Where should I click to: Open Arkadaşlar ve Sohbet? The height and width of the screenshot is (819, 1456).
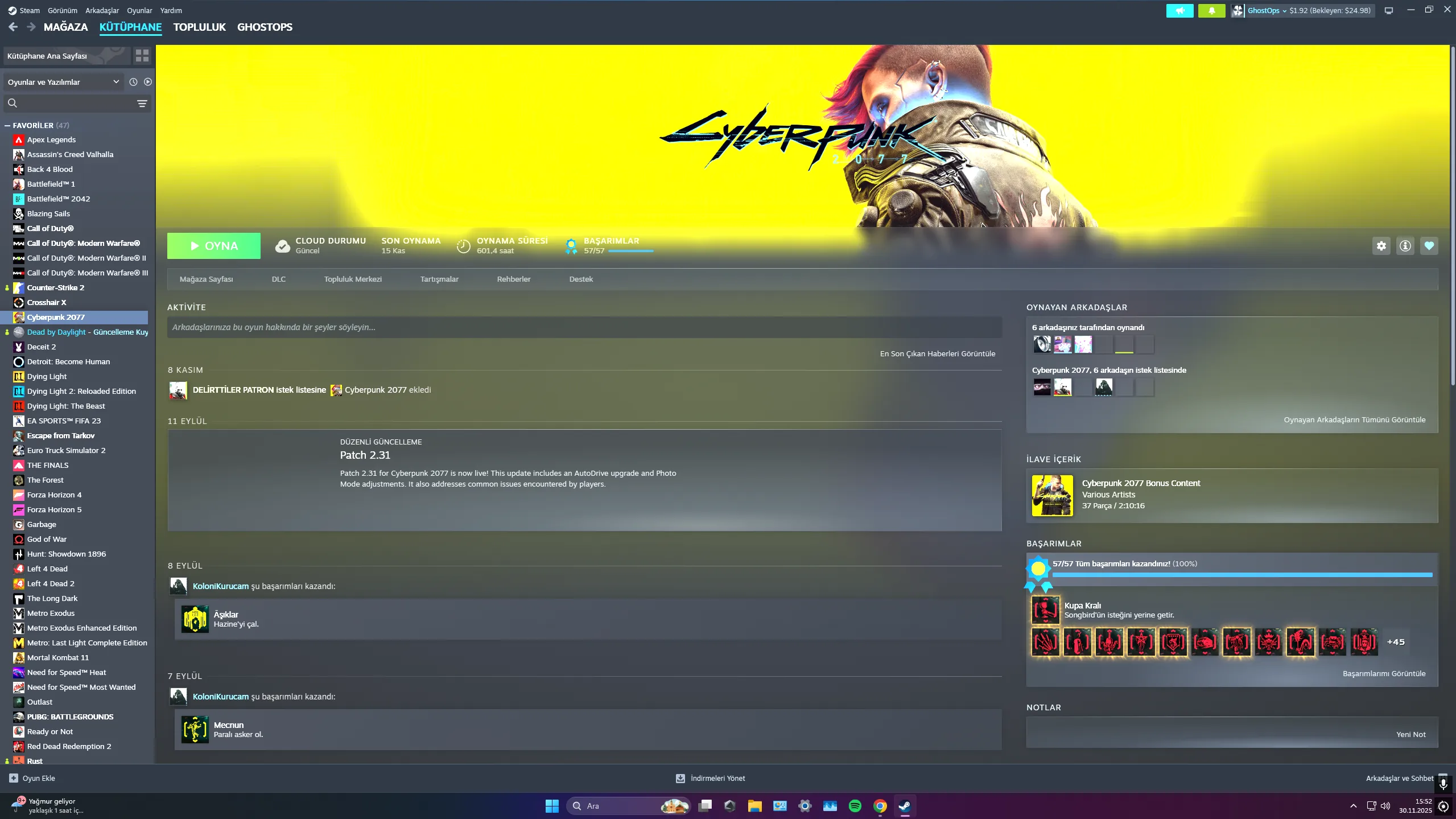tap(1400, 778)
